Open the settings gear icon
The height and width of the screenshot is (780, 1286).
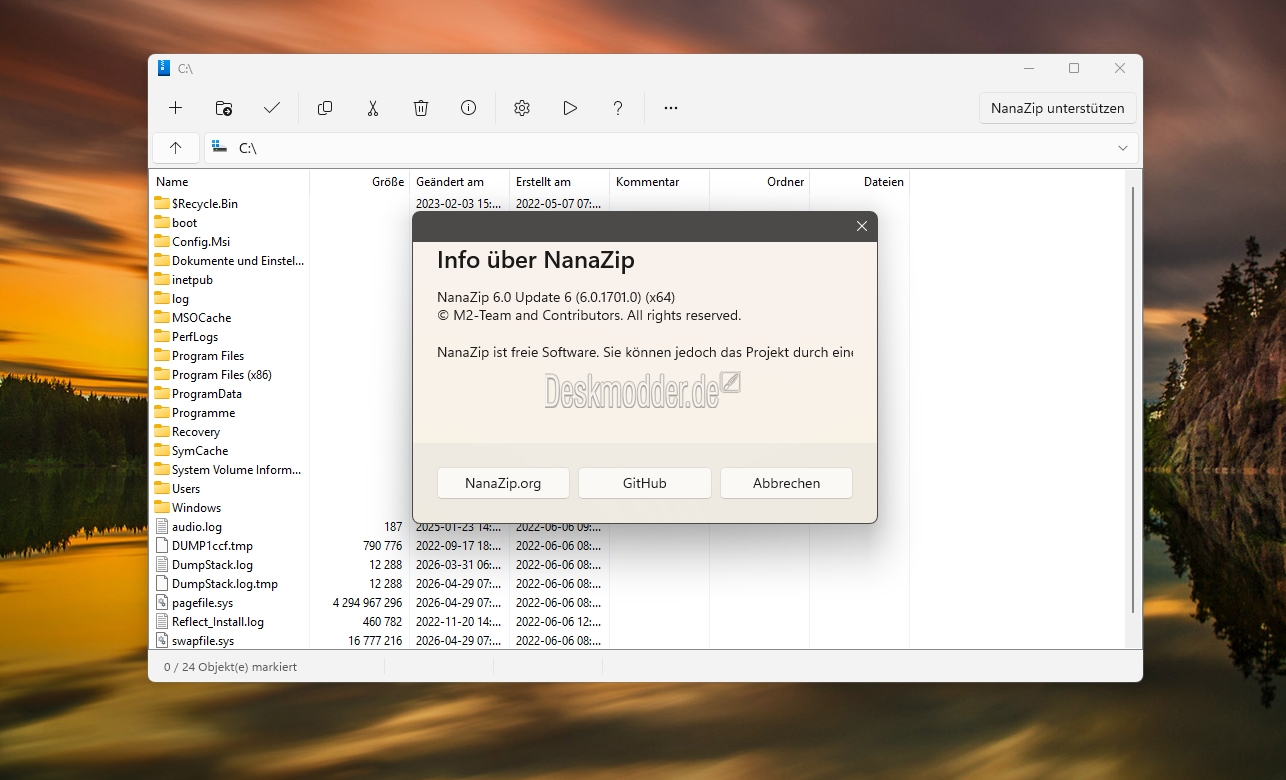522,108
